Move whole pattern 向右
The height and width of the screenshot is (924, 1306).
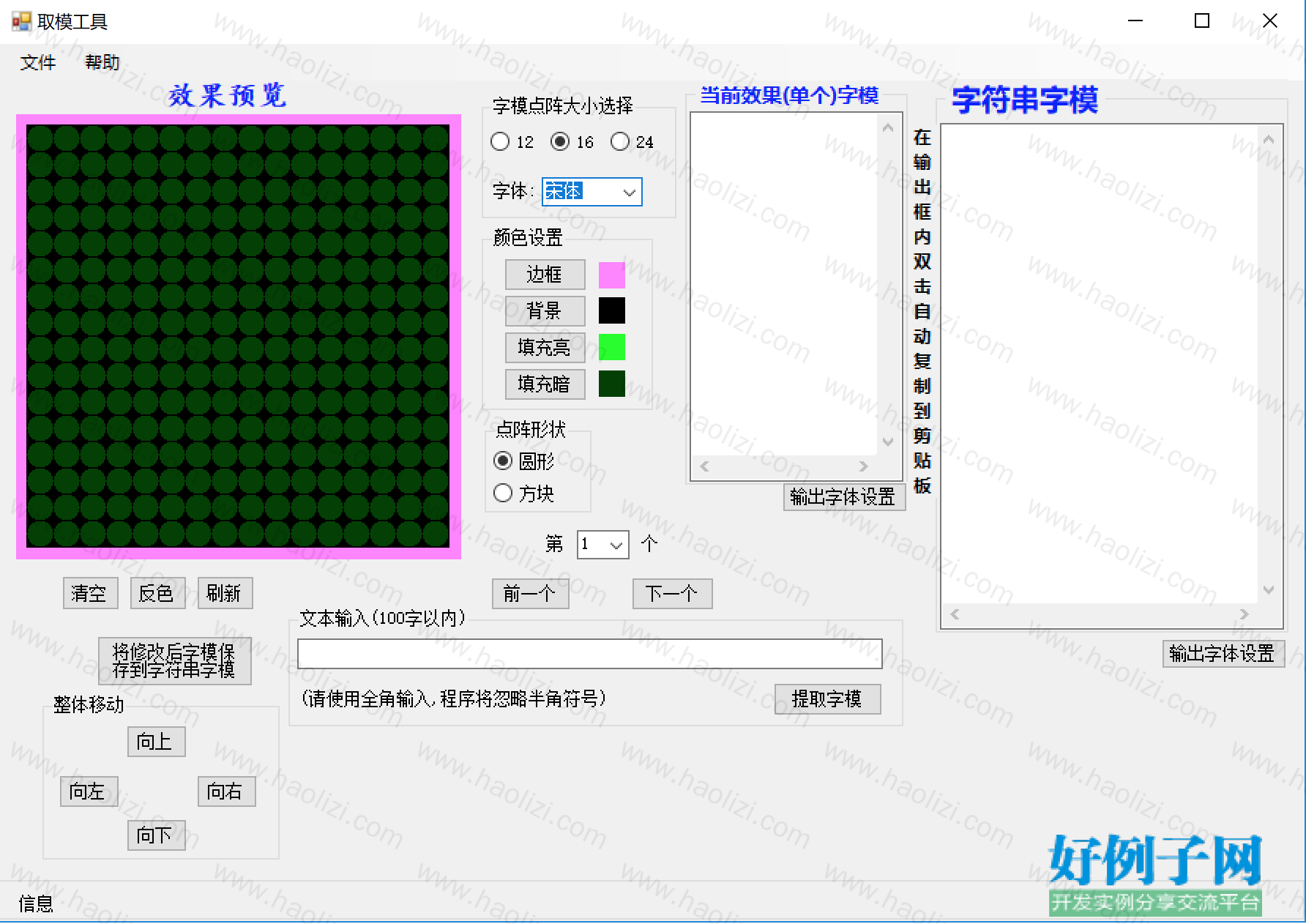point(226,791)
